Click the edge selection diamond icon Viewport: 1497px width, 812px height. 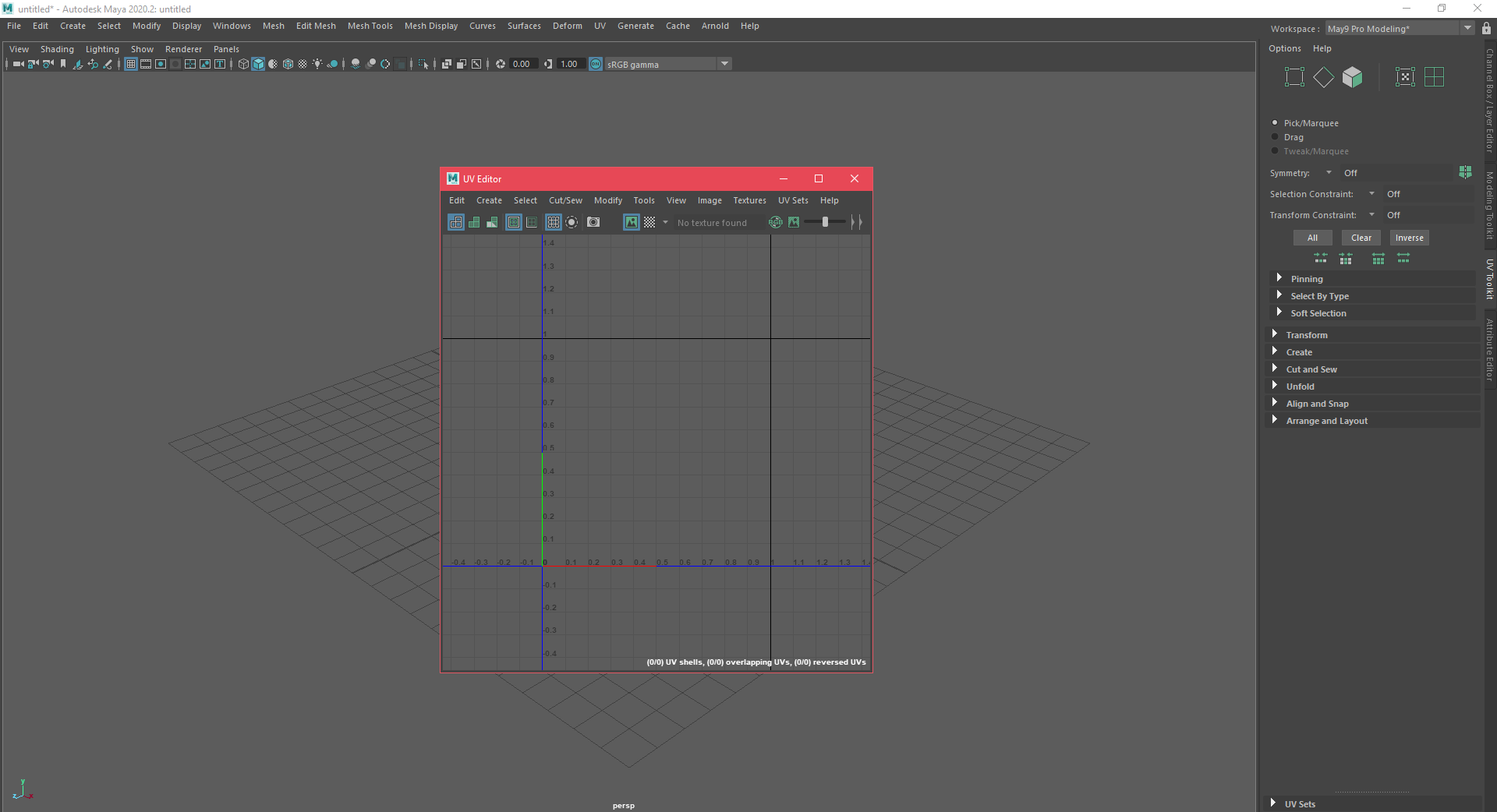coord(1323,77)
